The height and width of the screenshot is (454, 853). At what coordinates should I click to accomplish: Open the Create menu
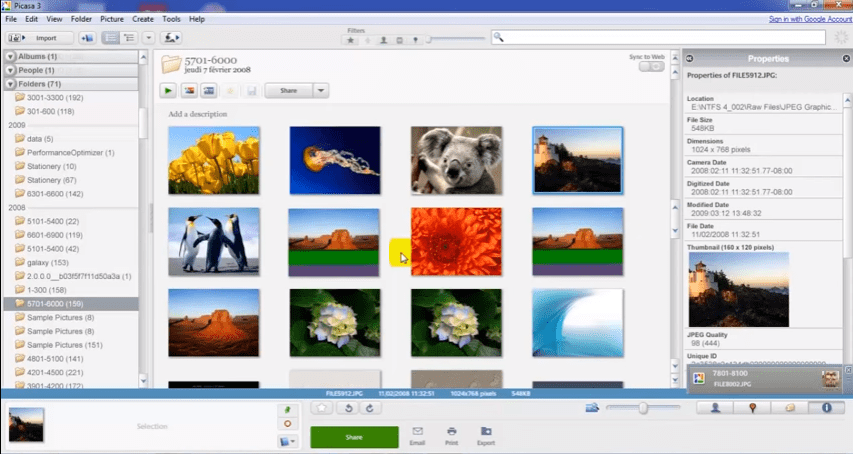pyautogui.click(x=143, y=19)
